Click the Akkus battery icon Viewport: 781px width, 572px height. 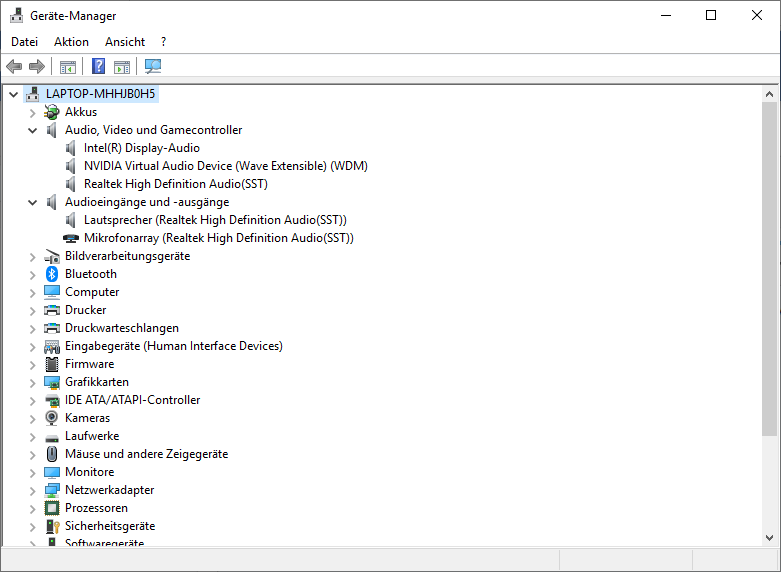coord(52,112)
